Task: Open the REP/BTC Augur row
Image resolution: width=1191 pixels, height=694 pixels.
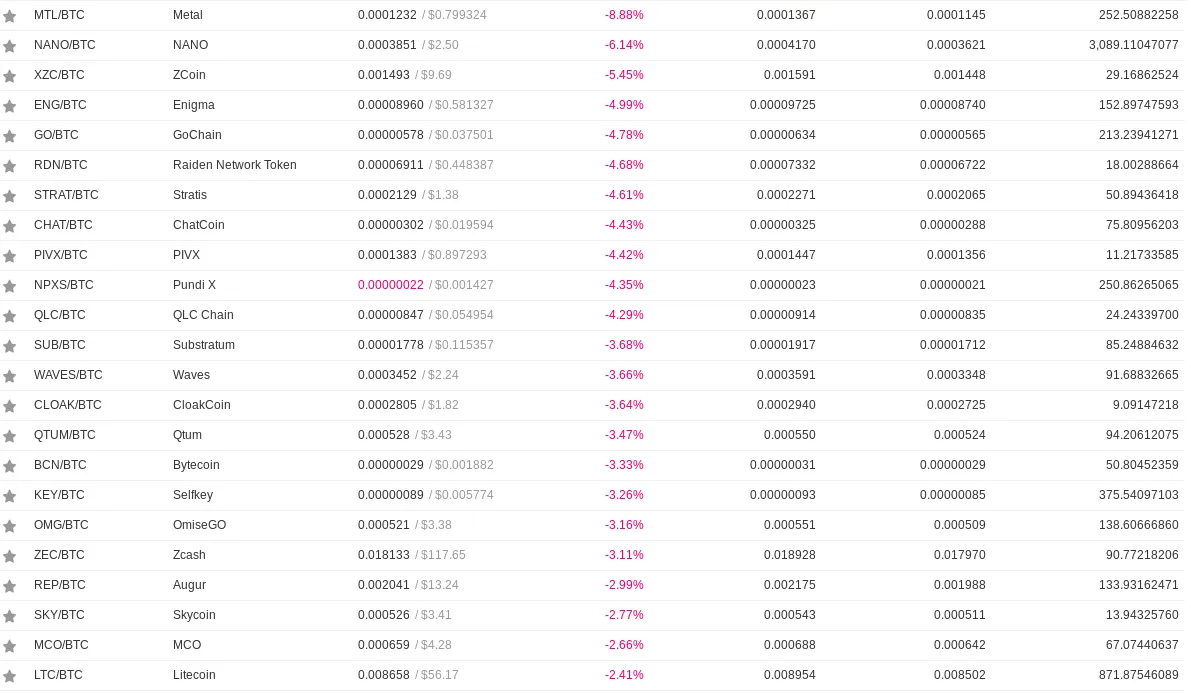Action: pos(592,585)
